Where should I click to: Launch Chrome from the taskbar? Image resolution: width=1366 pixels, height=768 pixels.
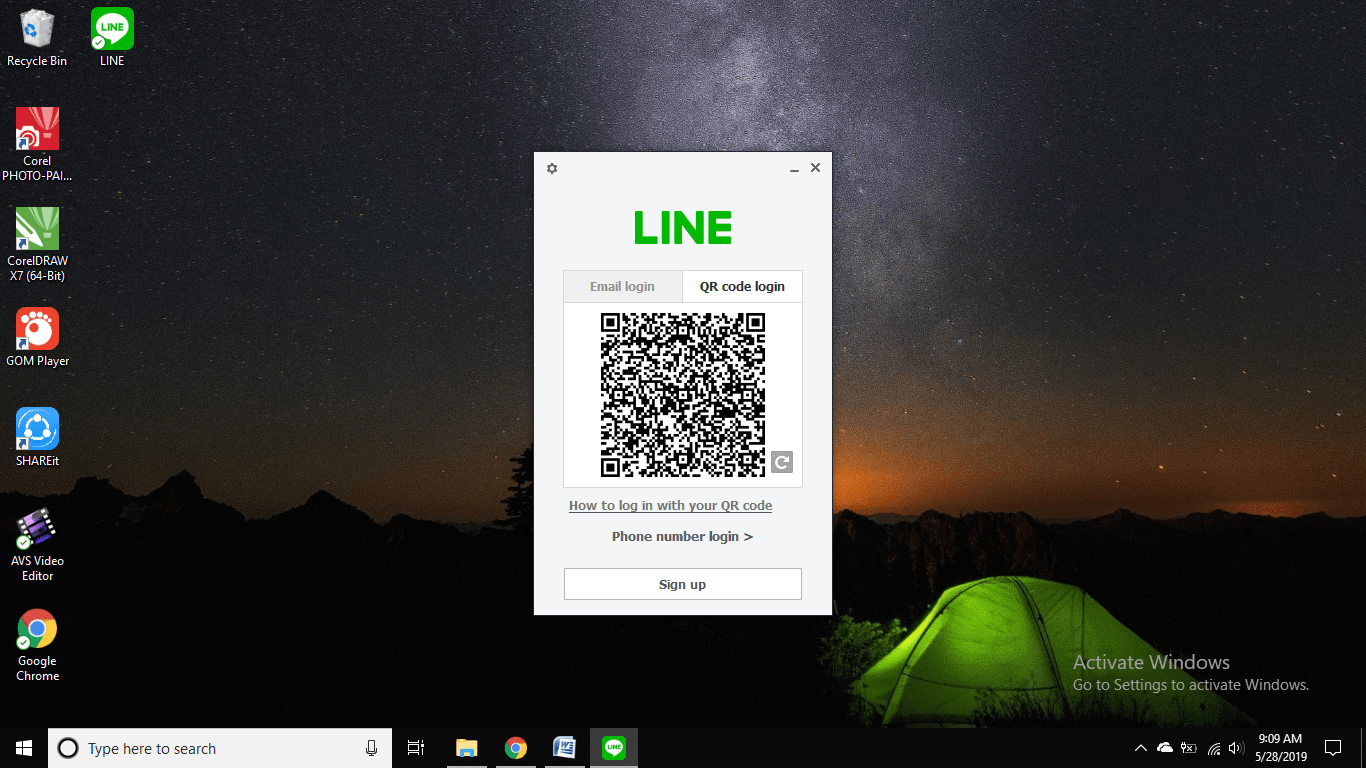[x=515, y=748]
